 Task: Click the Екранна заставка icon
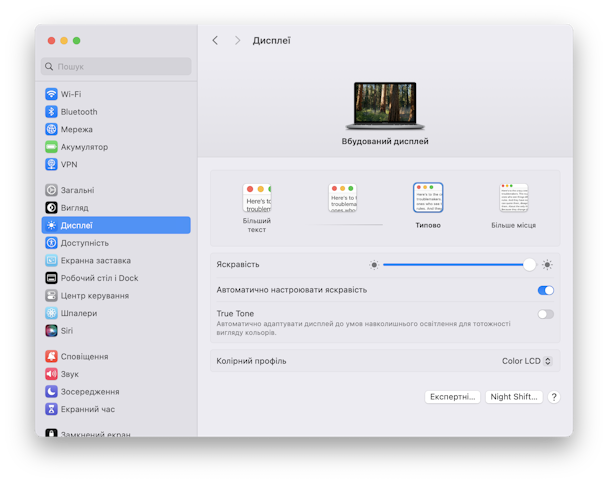coord(51,260)
